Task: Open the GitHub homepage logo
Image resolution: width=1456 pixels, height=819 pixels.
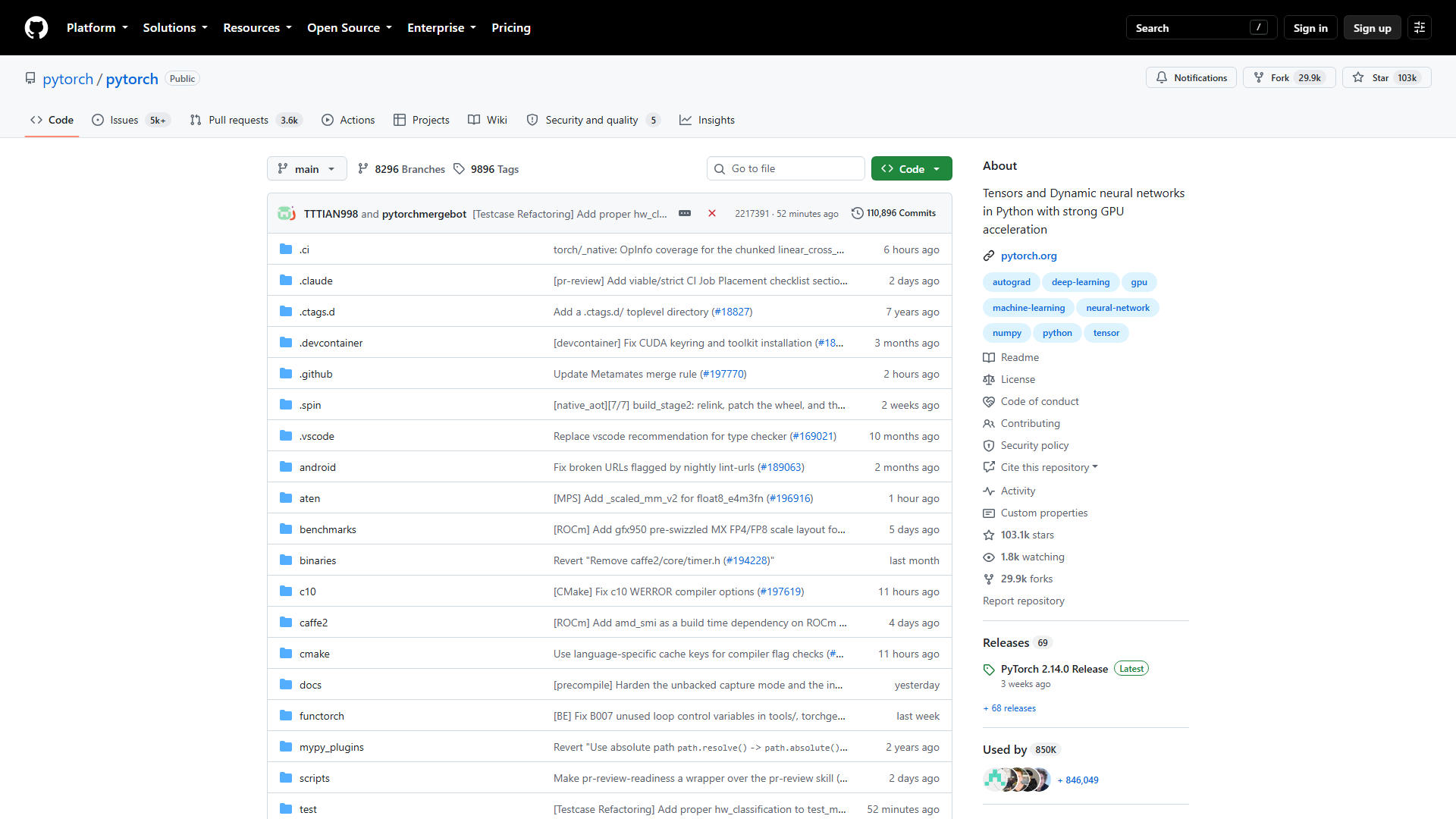Action: [36, 28]
